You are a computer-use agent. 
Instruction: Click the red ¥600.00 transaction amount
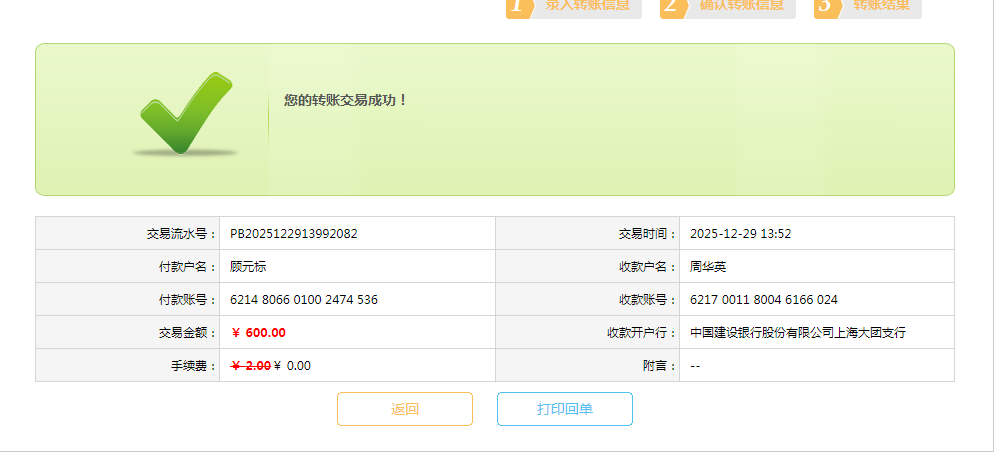click(x=258, y=333)
